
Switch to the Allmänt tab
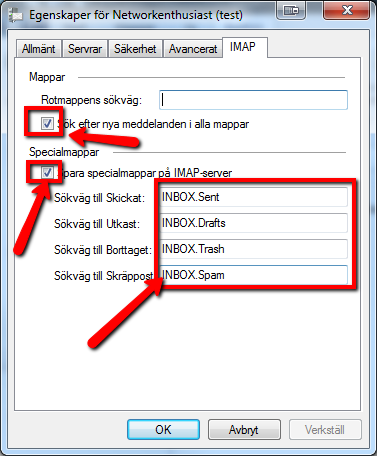(x=38, y=49)
